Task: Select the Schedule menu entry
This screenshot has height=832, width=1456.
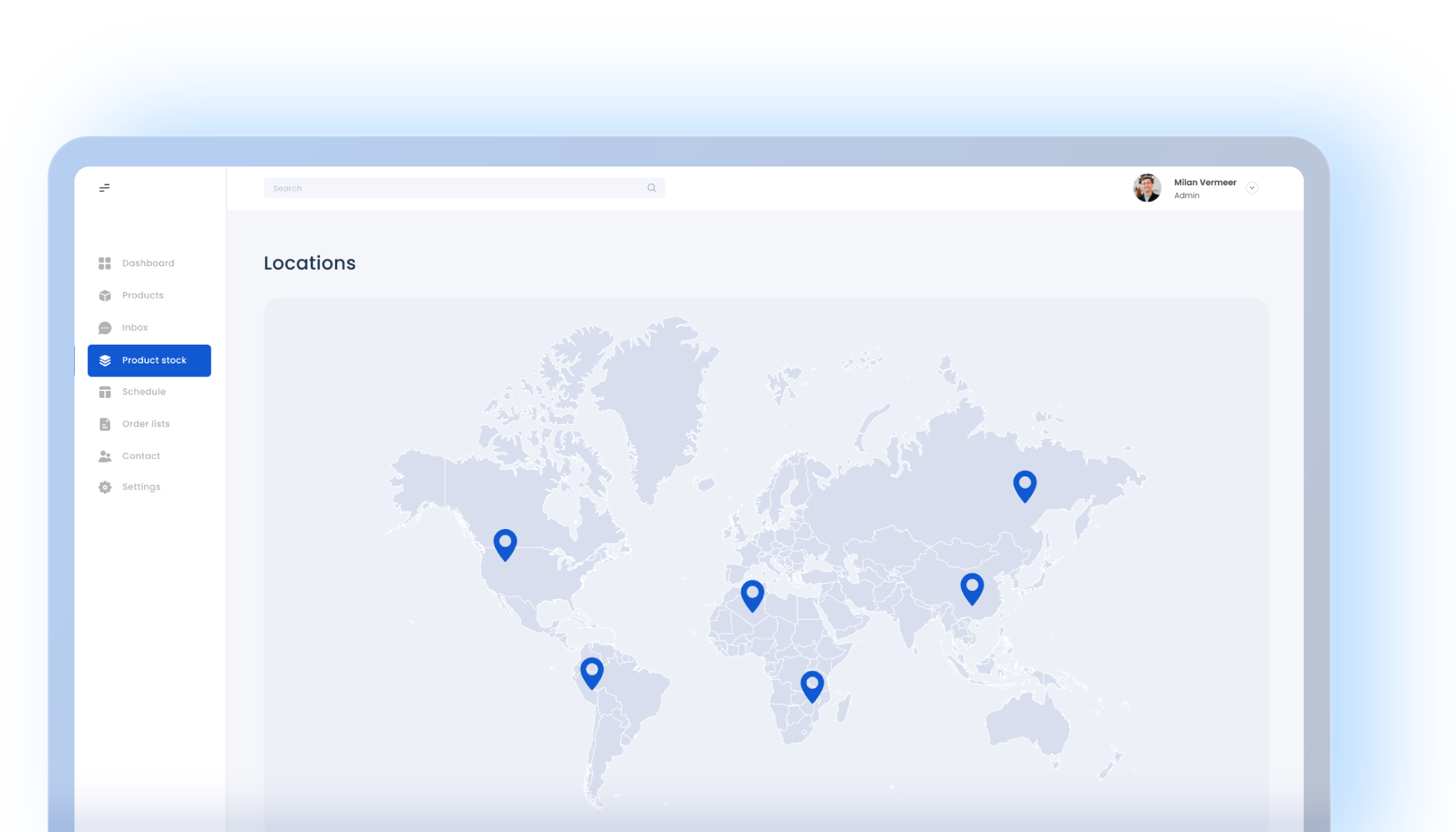Action: pos(144,392)
